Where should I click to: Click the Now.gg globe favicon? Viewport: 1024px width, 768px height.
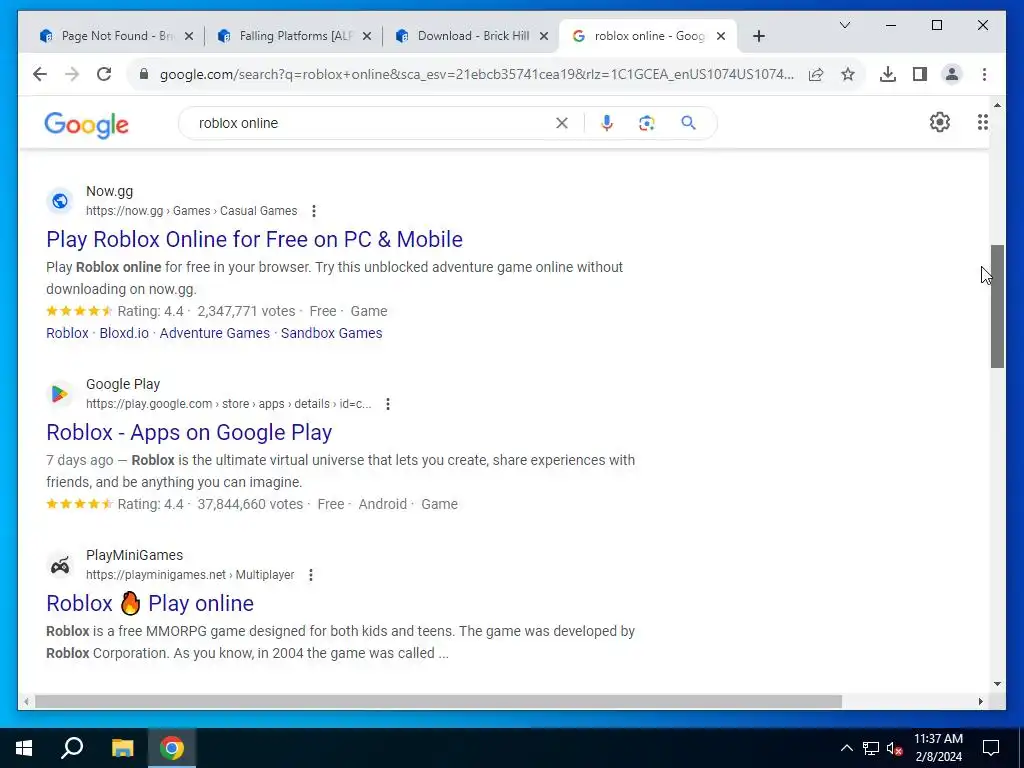(59, 201)
